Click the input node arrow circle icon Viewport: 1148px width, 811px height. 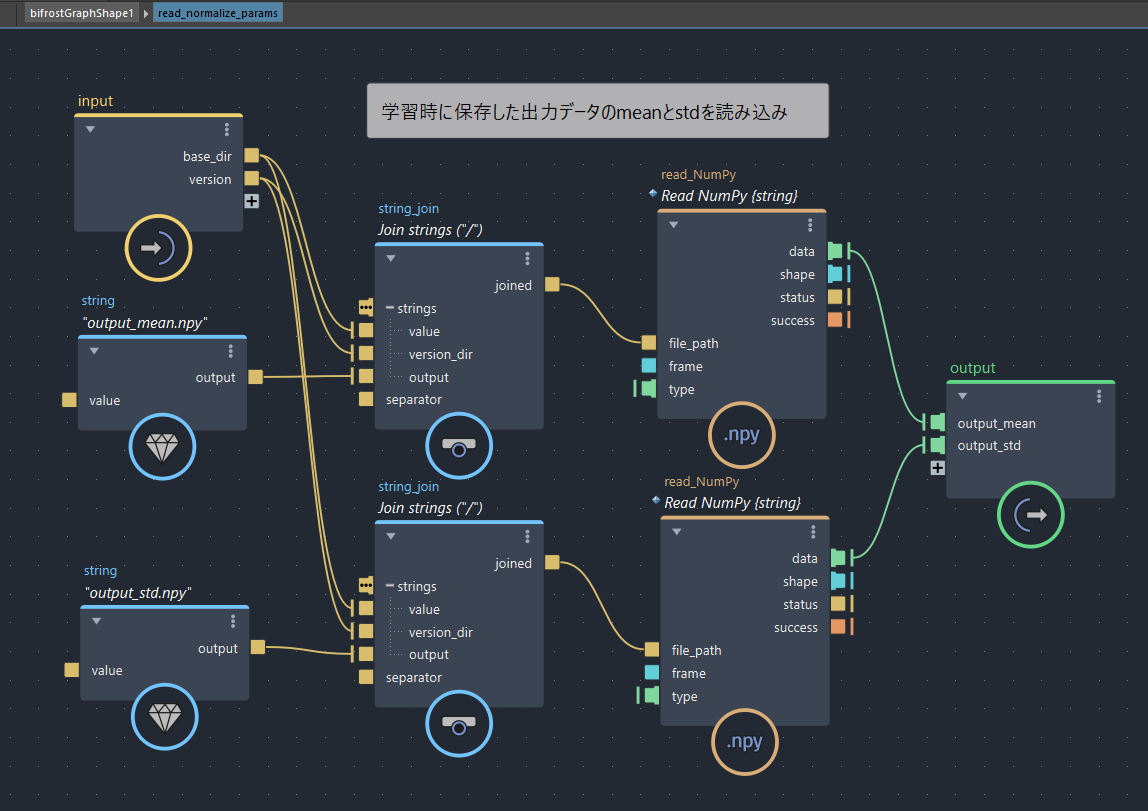tap(158, 248)
